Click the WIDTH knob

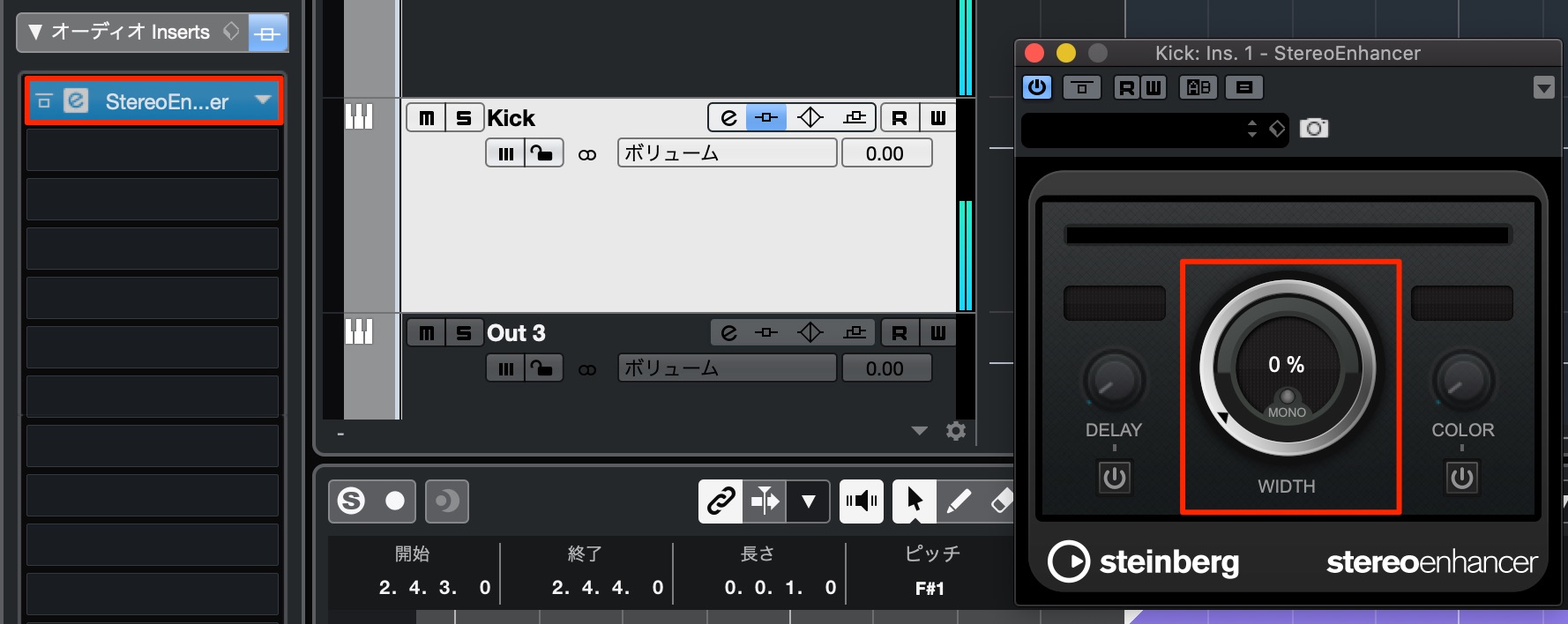(1287, 368)
